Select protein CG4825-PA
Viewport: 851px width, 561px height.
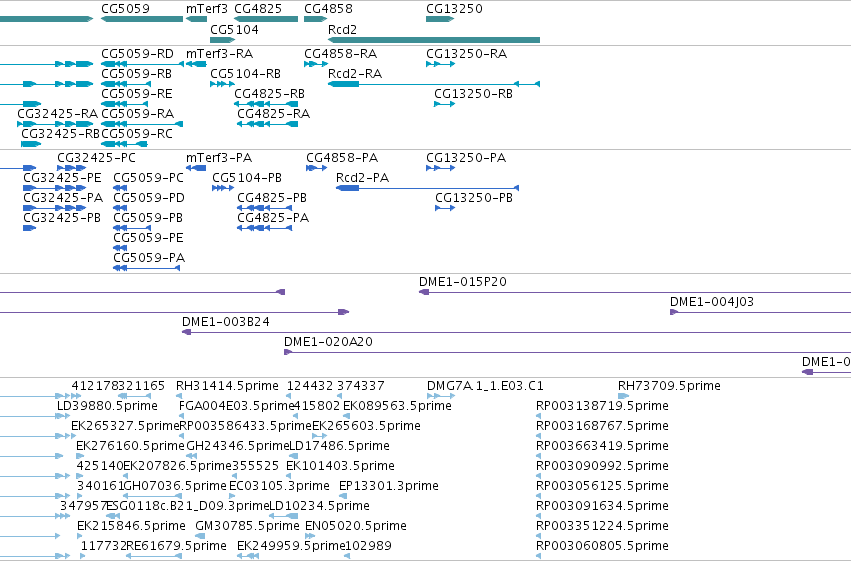coord(265,228)
